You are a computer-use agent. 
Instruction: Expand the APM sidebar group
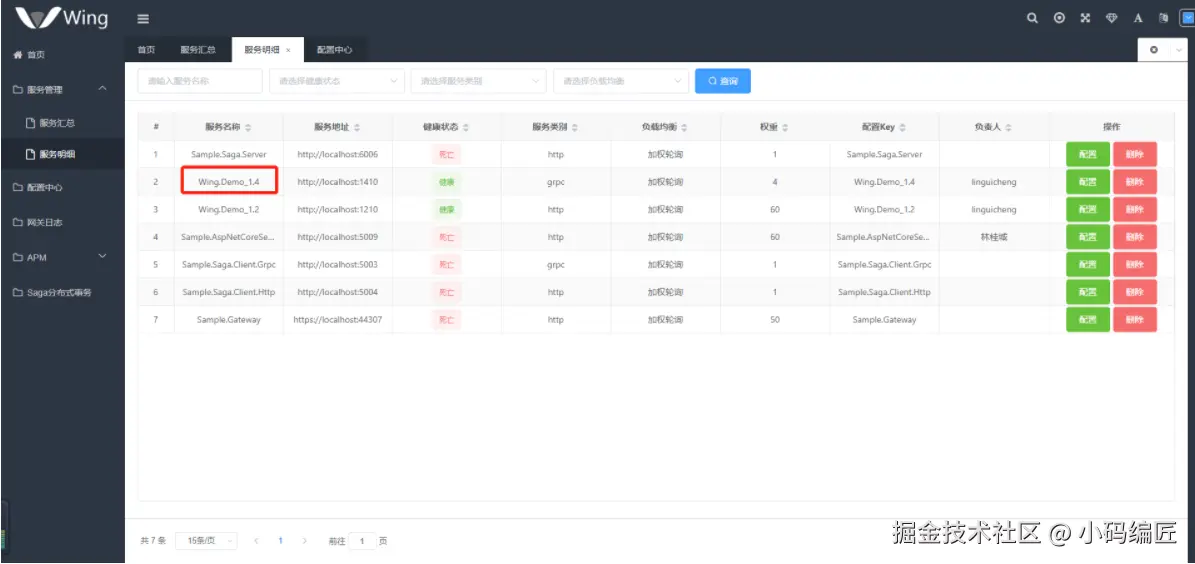click(x=103, y=257)
